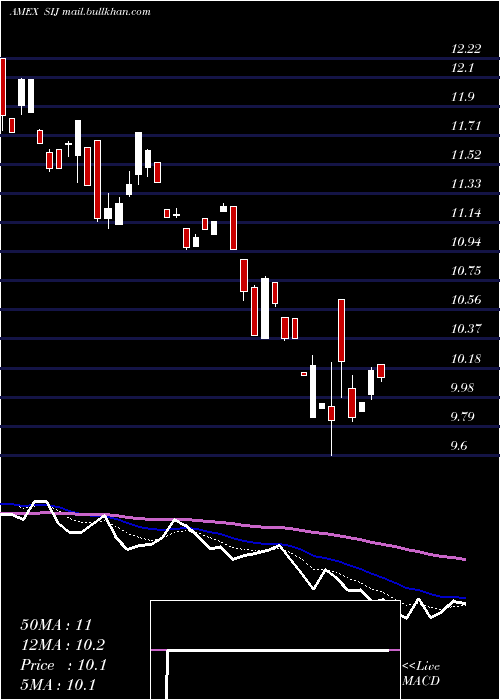This screenshot has width=500, height=700.
Task: Click the 12.22 price axis label
Action: coord(466,49)
